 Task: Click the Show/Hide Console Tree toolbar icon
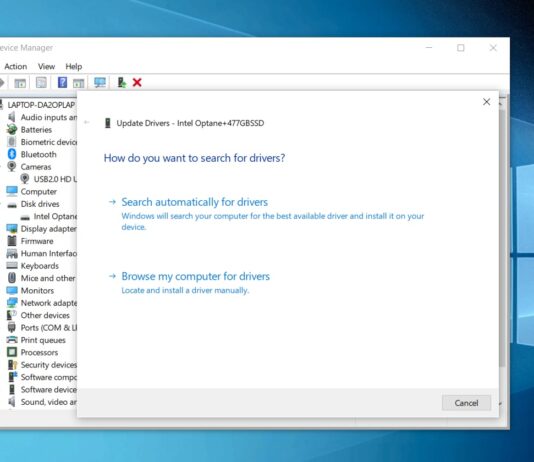[20, 83]
